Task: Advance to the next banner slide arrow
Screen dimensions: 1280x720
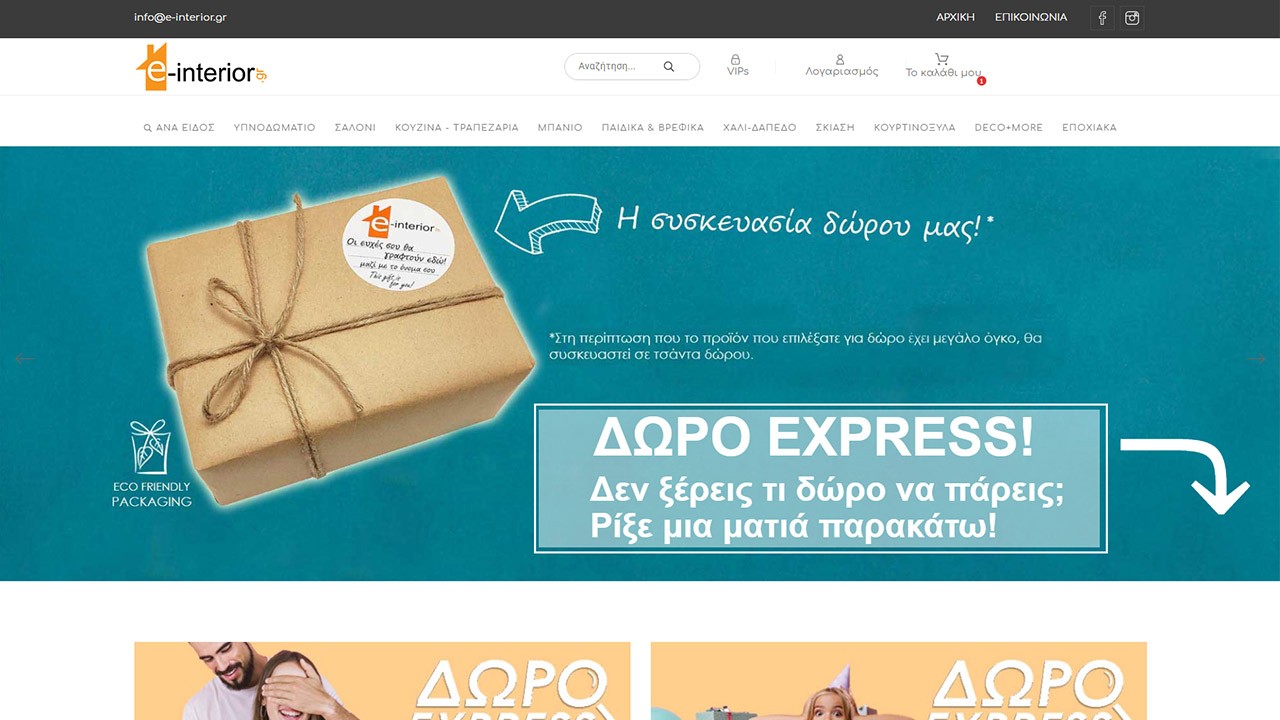Action: [1257, 359]
